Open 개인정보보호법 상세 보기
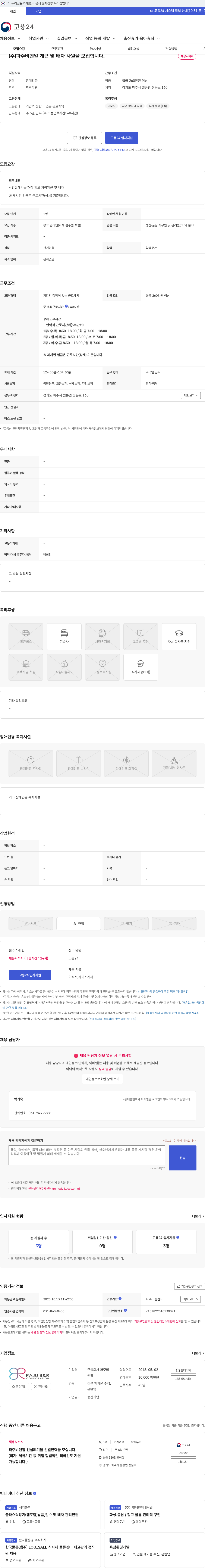Viewport: 205px width, 1568px height. point(102,1079)
